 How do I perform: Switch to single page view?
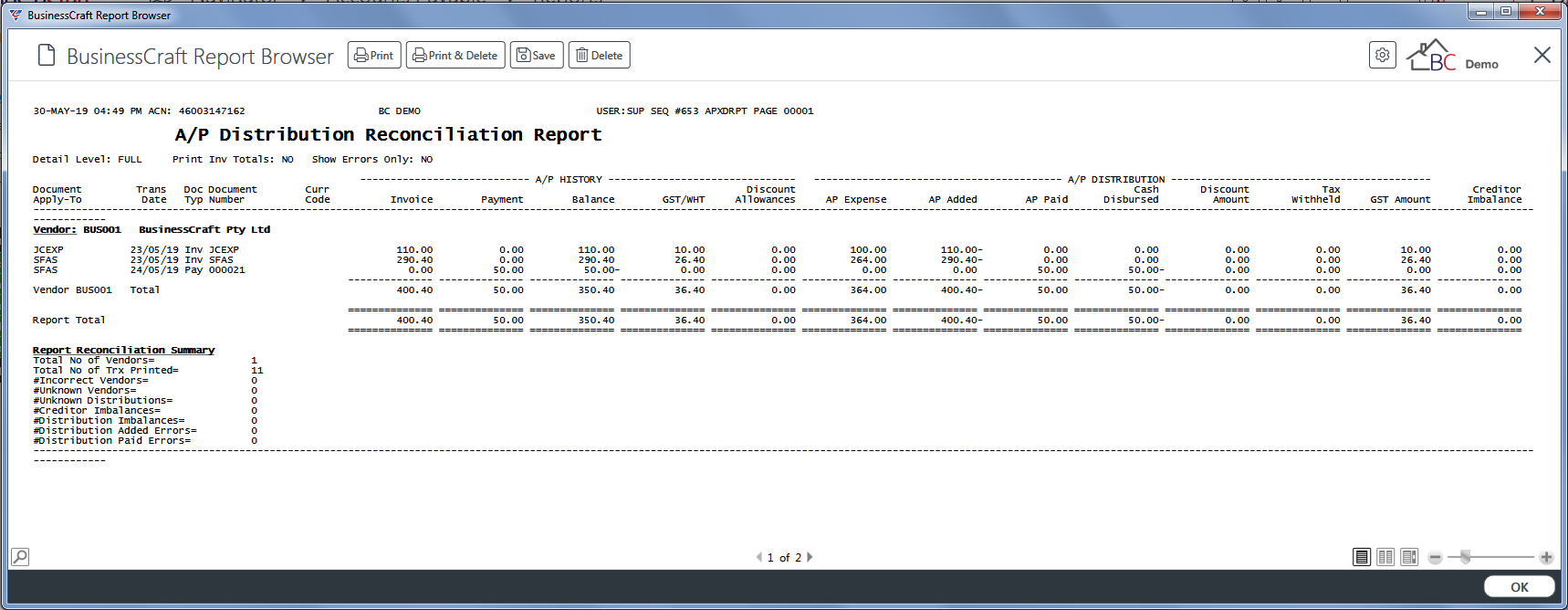point(1362,557)
